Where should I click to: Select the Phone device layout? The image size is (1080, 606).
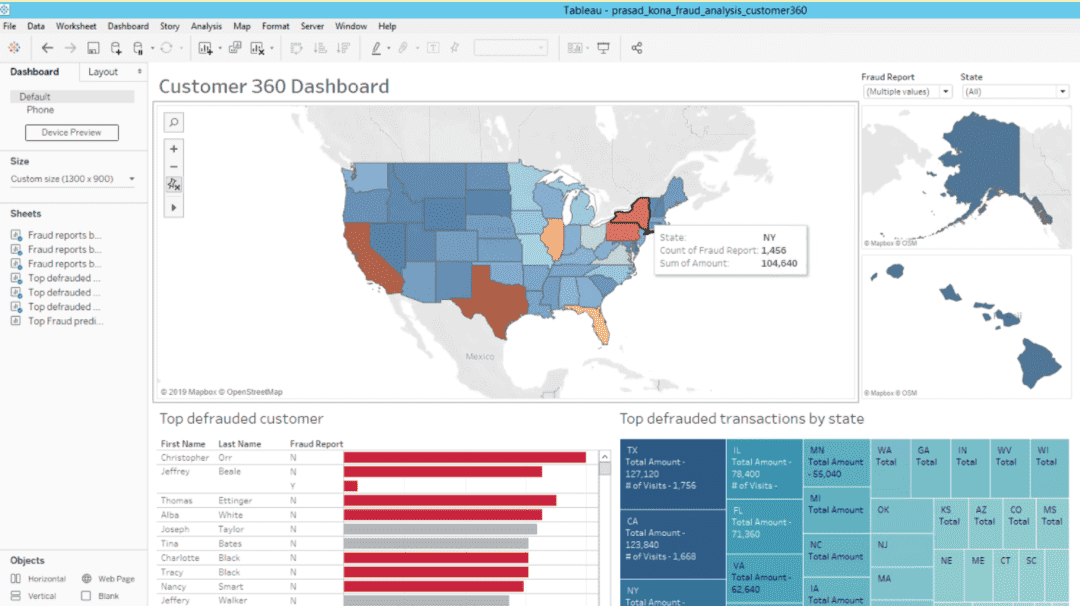pyautogui.click(x=40, y=110)
